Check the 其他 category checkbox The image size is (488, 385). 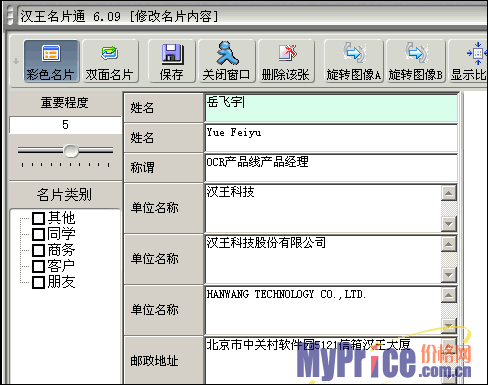pyautogui.click(x=38, y=219)
